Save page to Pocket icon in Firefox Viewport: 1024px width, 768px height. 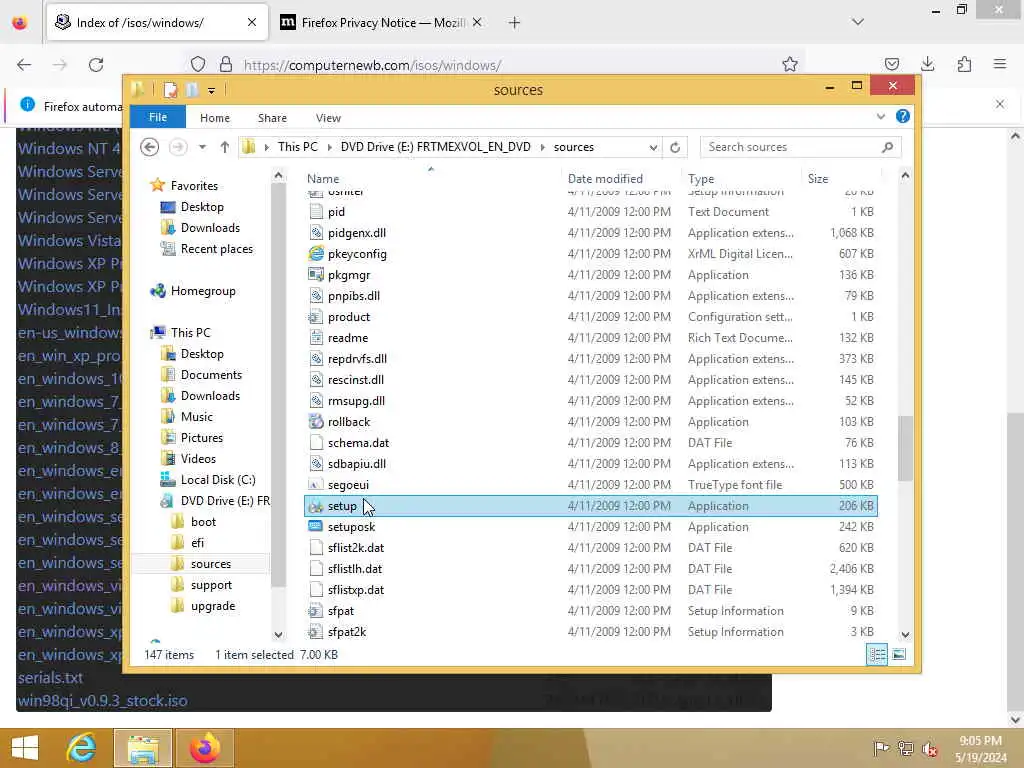tap(891, 64)
